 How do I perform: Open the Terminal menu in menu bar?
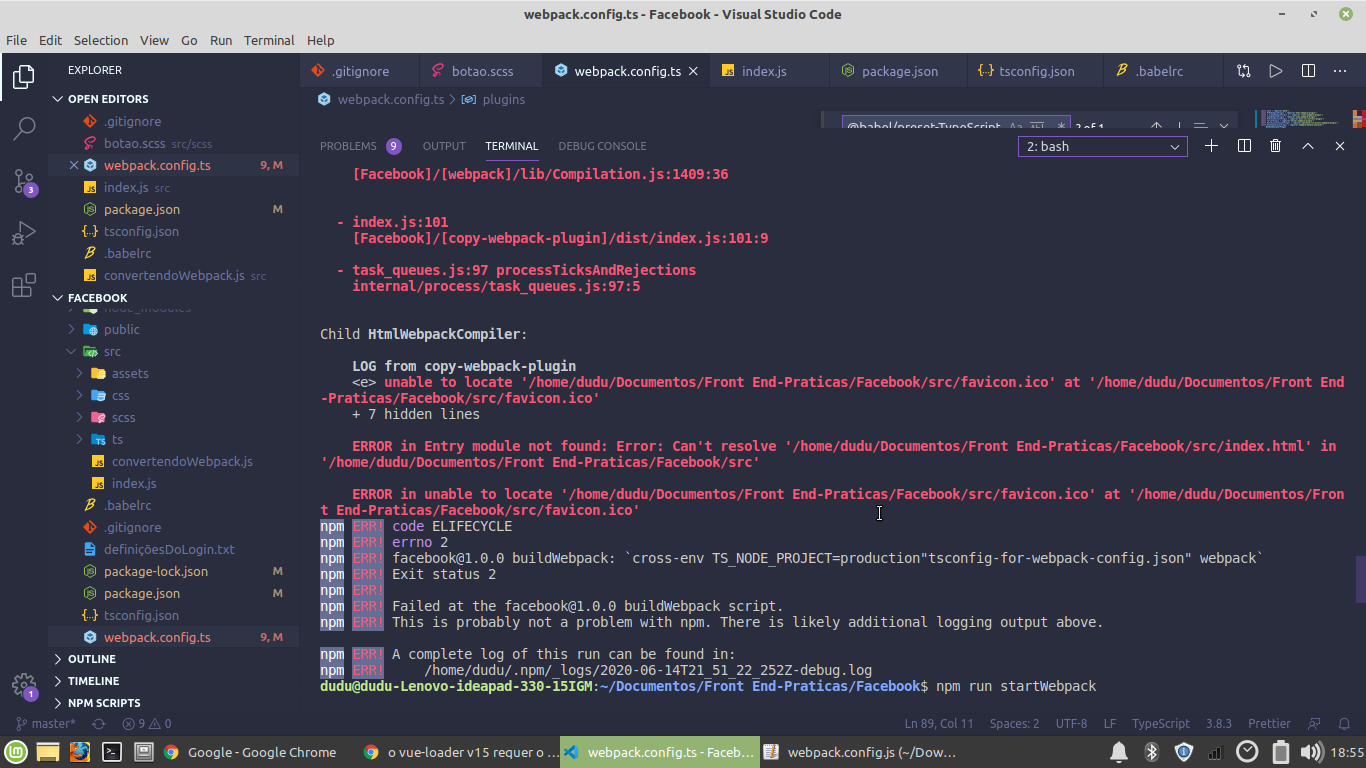[x=269, y=40]
